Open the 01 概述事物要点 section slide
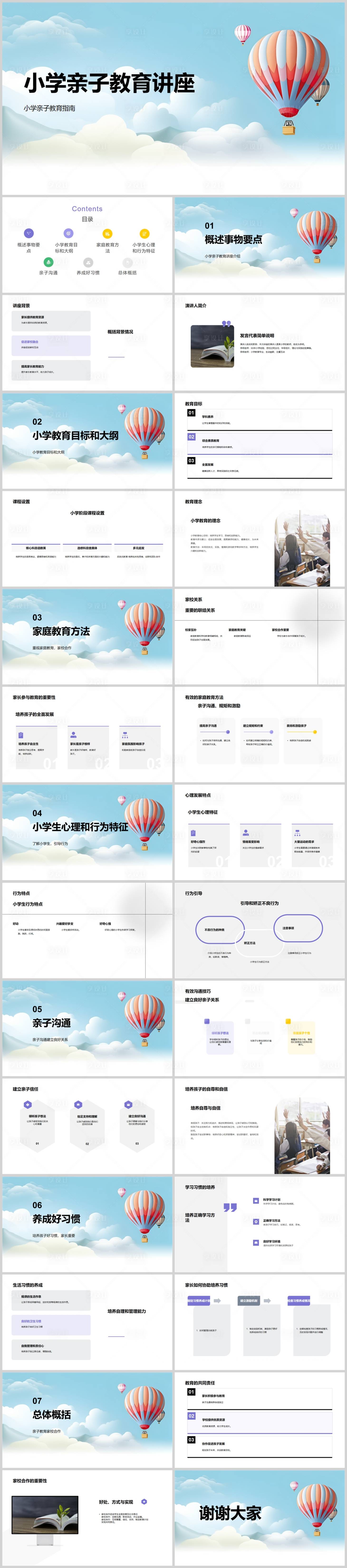347x1568 pixels. tap(259, 245)
